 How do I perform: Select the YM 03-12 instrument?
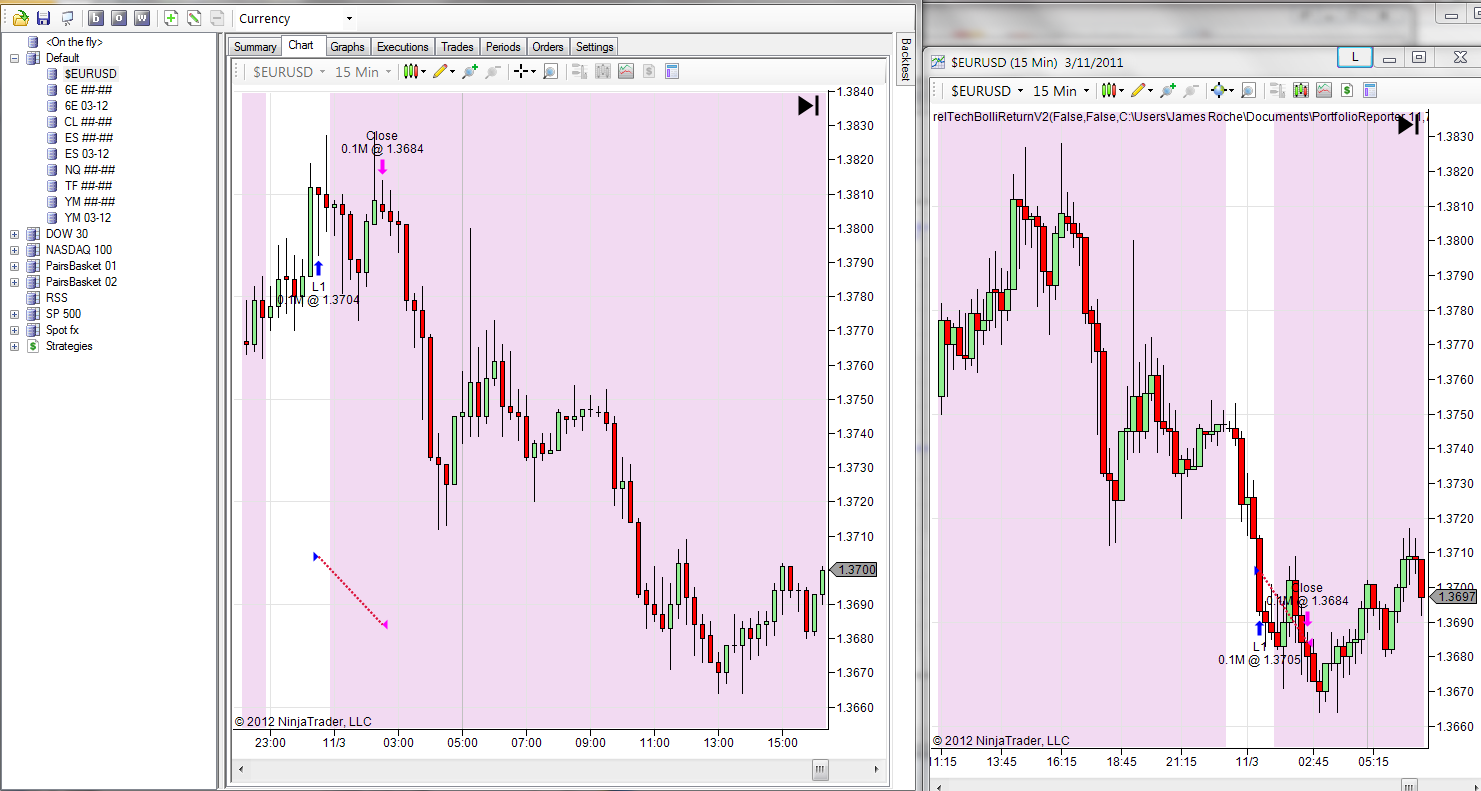point(88,218)
